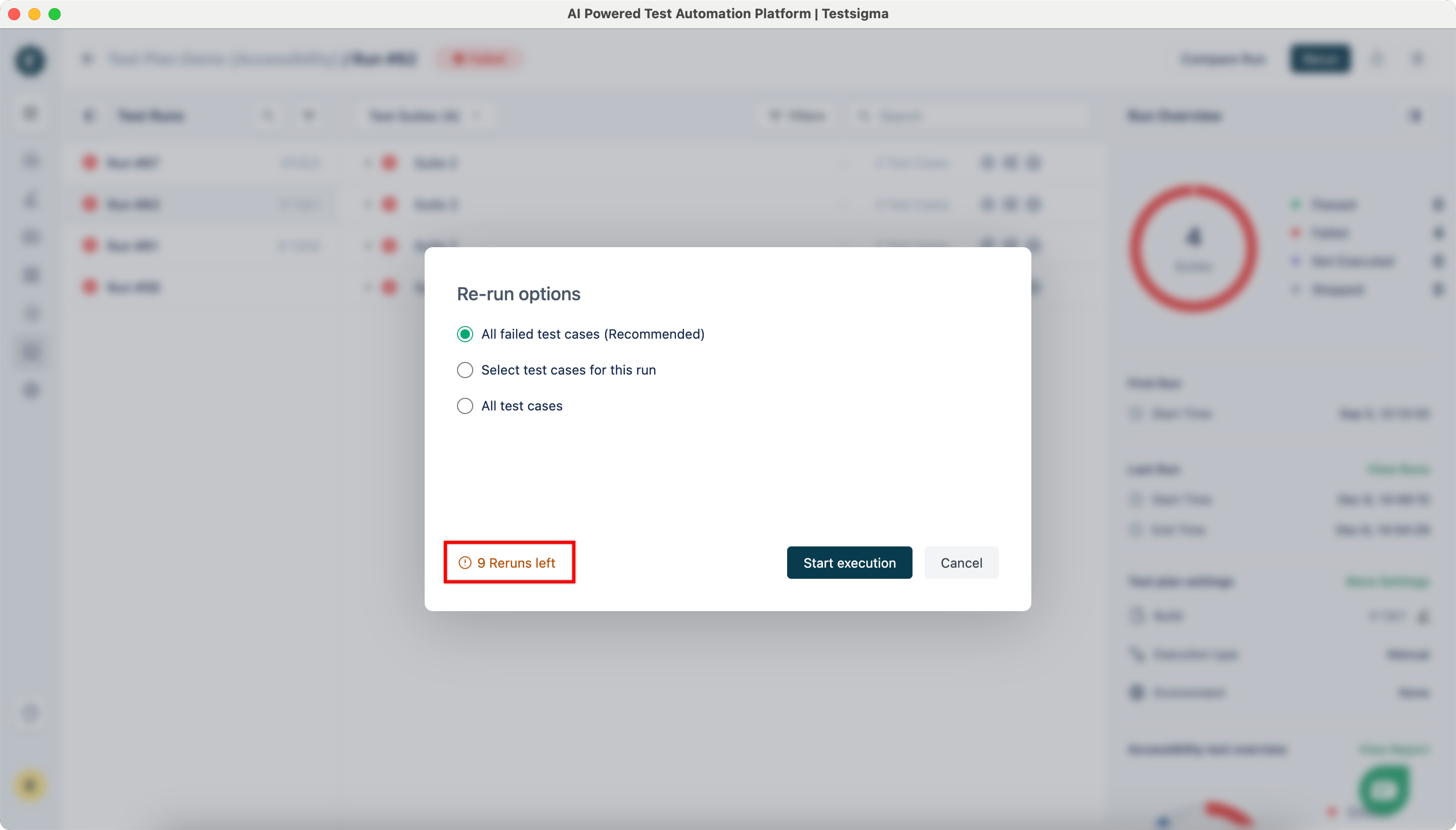Choose Select test cases for this run
Screen dimensions: 1456x830
[465, 370]
